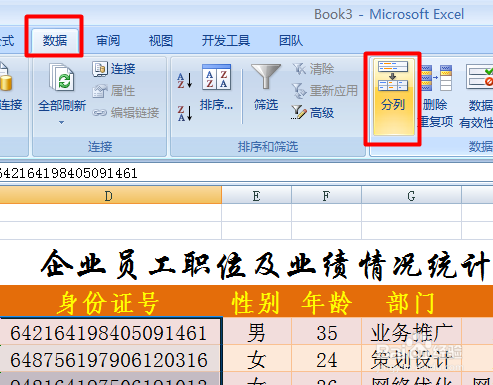Click the 部门 header cell

(411, 302)
